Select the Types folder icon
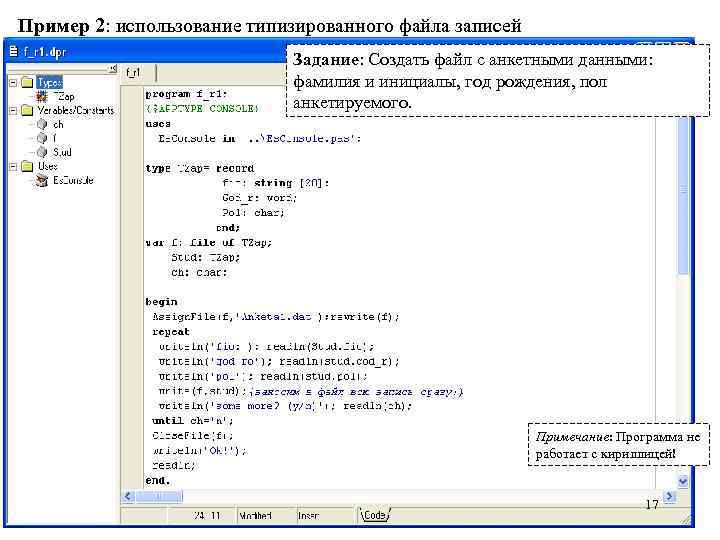The width and height of the screenshot is (720, 540). (28, 83)
